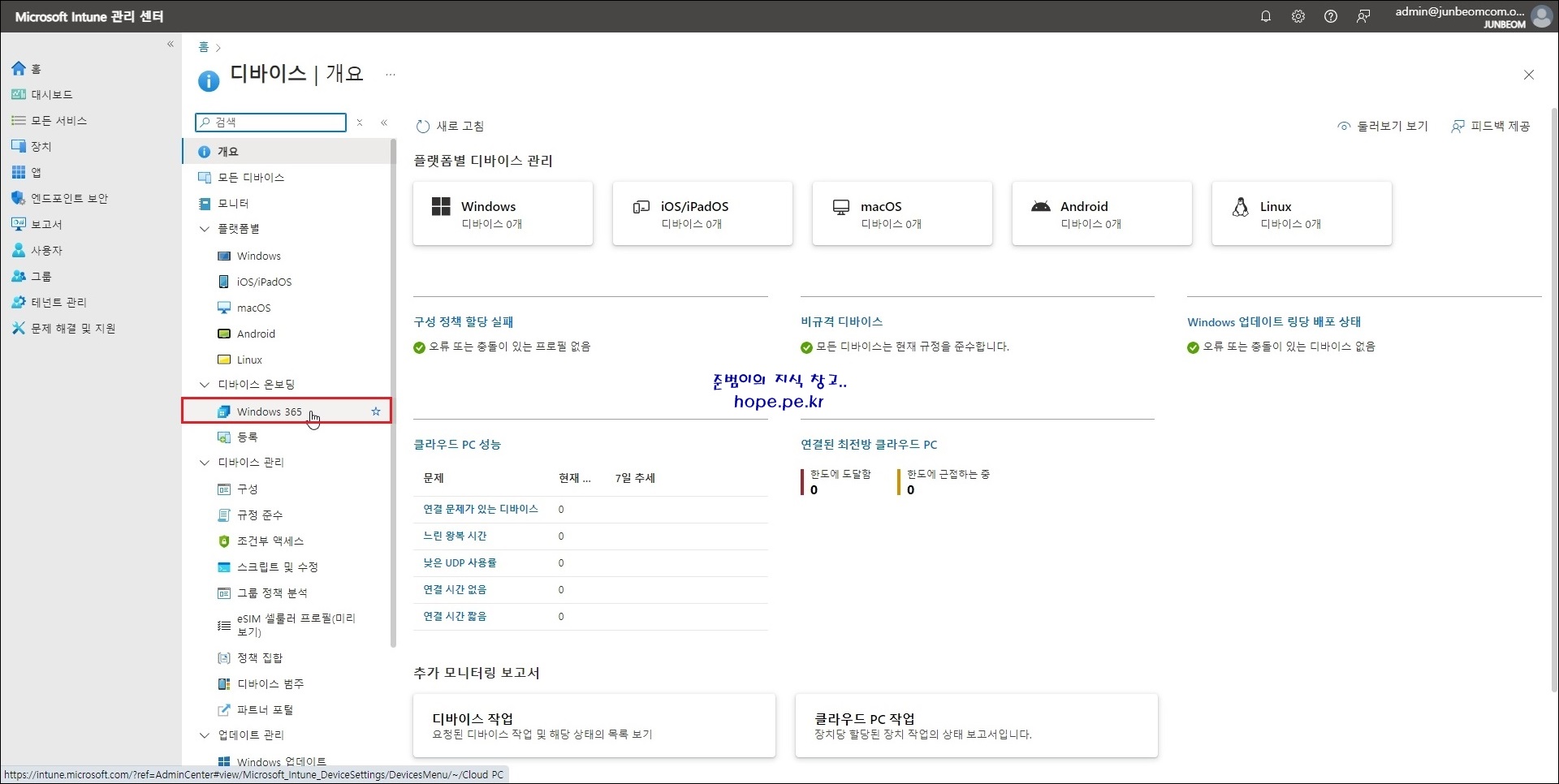The height and width of the screenshot is (784, 1559).
Task: Click the 사용자 icon in left navigation
Action: click(18, 251)
